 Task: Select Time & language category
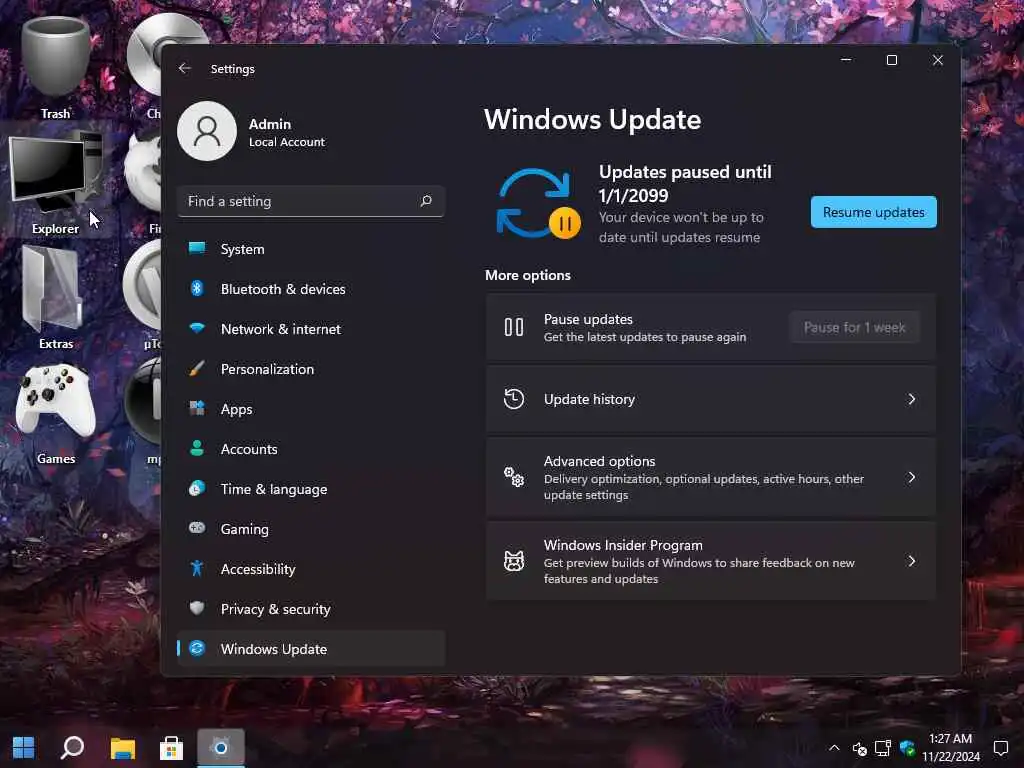tap(311, 488)
